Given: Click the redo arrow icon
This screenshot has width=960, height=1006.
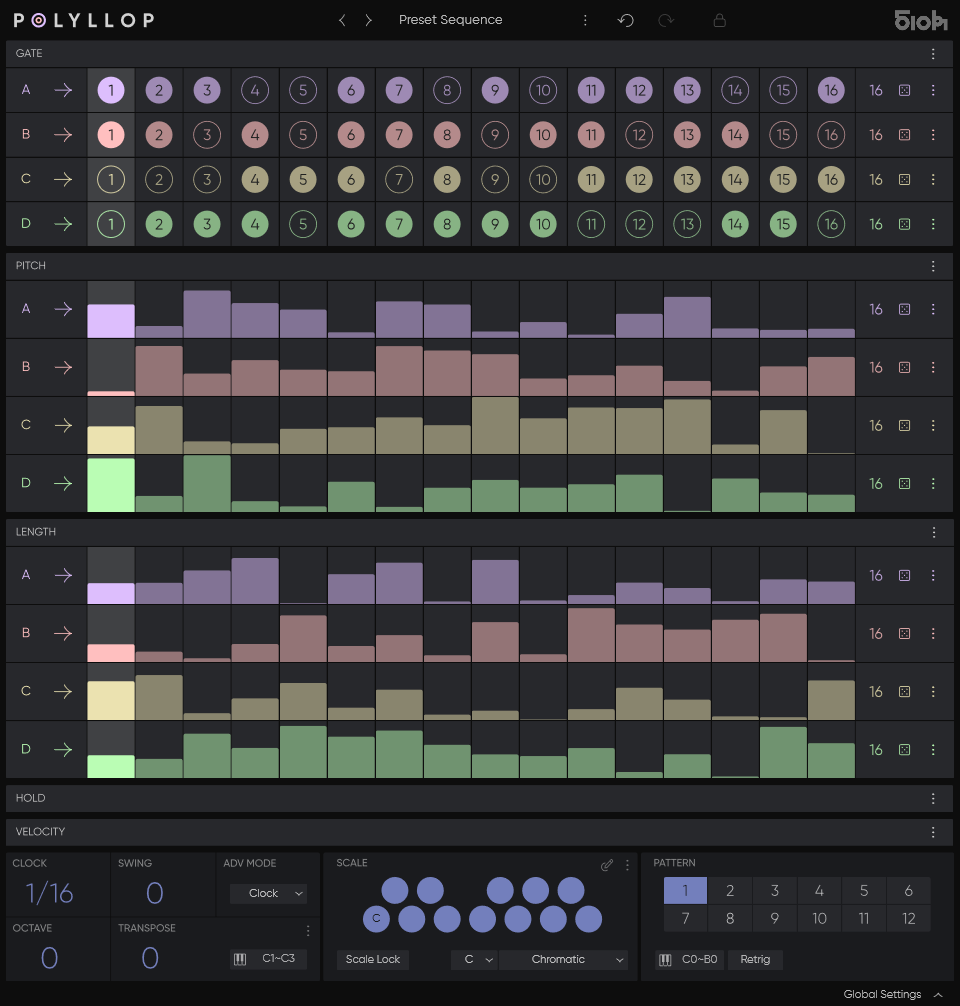Looking at the screenshot, I should click(x=666, y=20).
